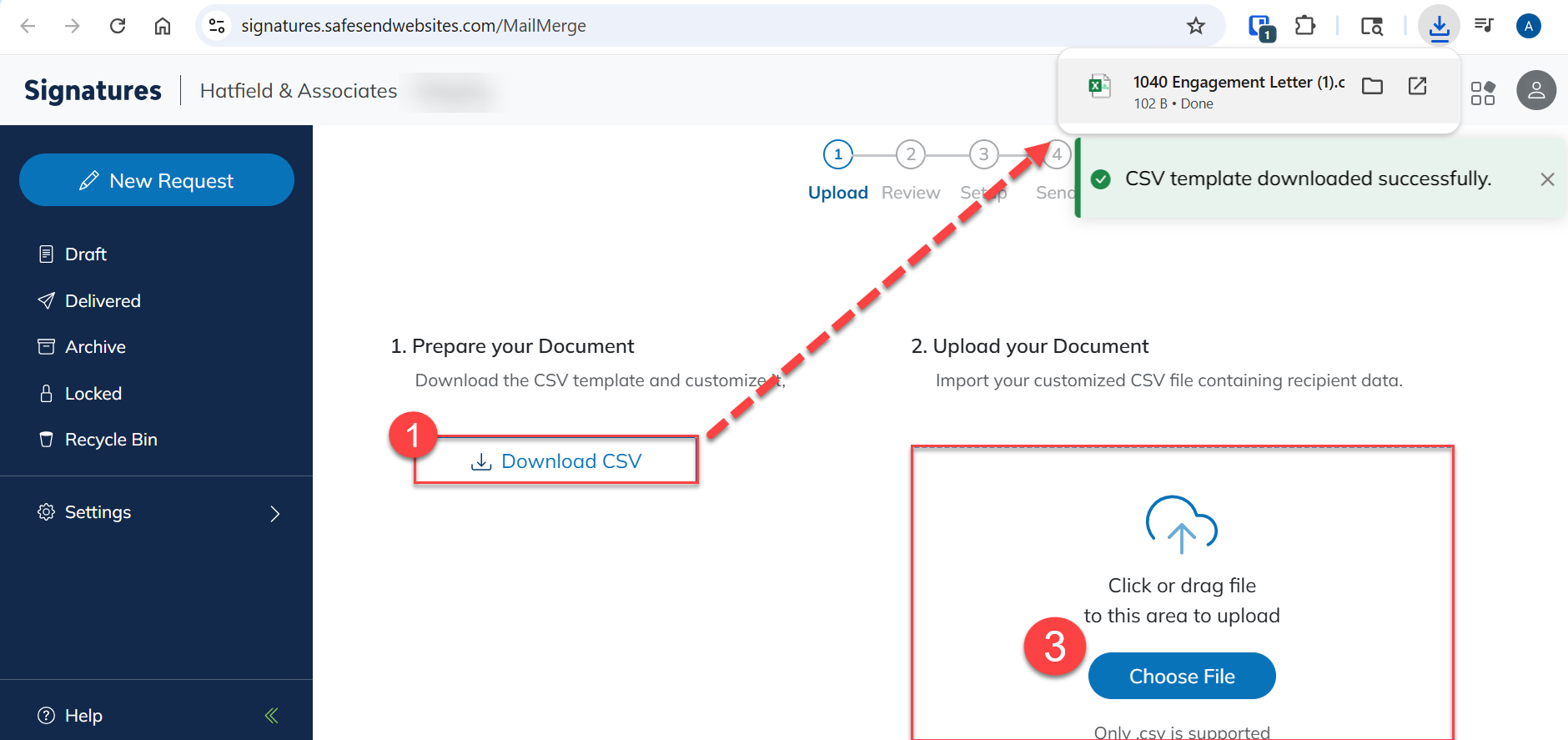Collapse sidebar with double chevron icon
This screenshot has height=740, width=1568.
click(271, 715)
